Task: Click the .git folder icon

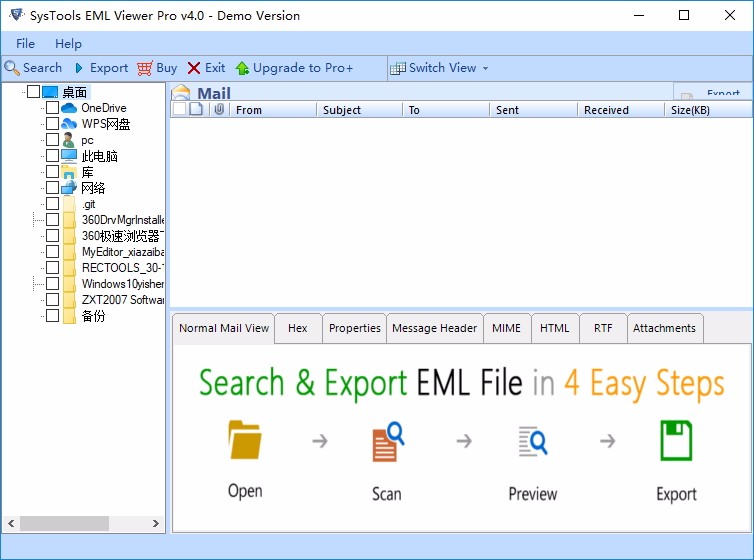Action: point(69,204)
